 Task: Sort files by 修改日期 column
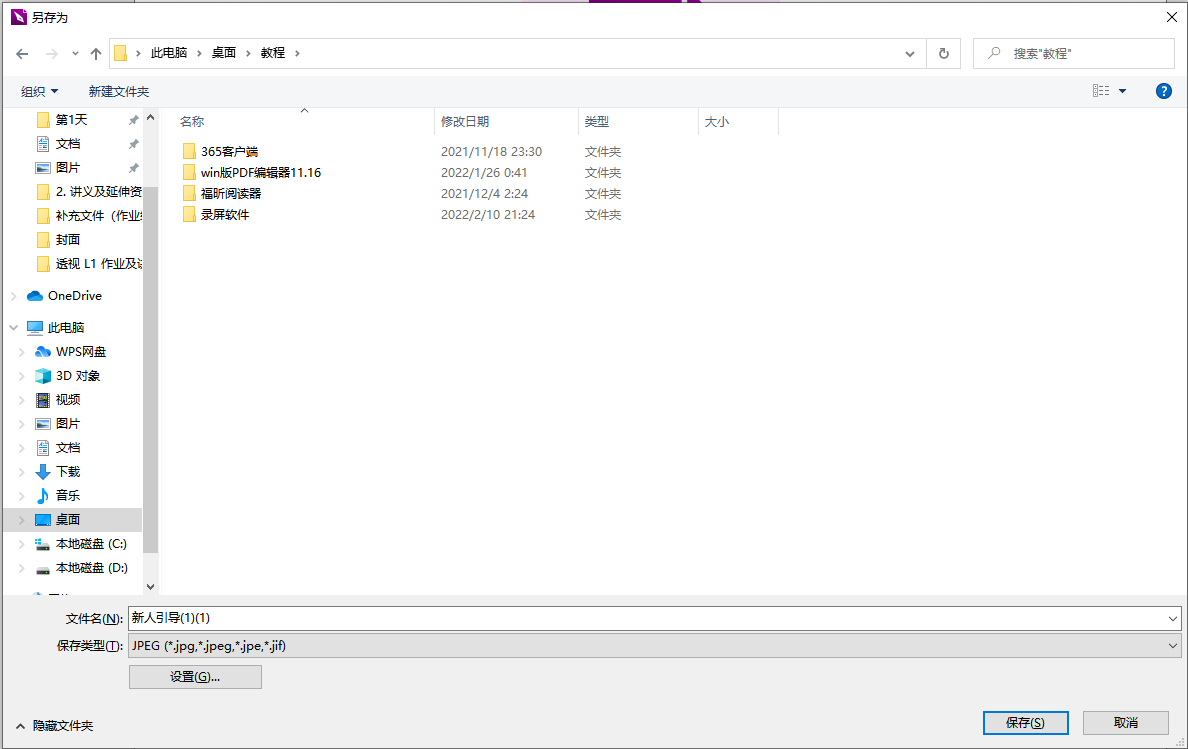click(465, 122)
